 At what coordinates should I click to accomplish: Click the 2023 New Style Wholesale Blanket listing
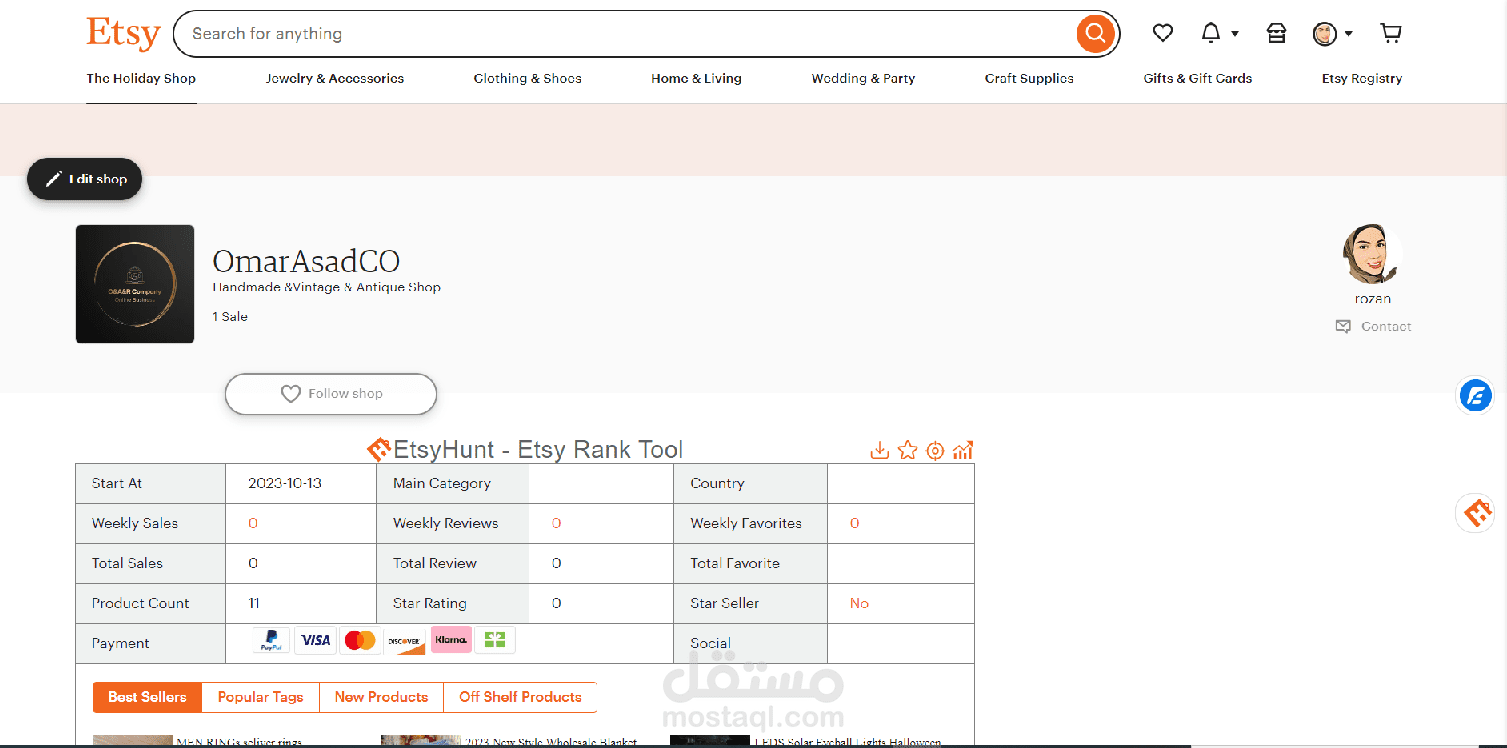(550, 742)
